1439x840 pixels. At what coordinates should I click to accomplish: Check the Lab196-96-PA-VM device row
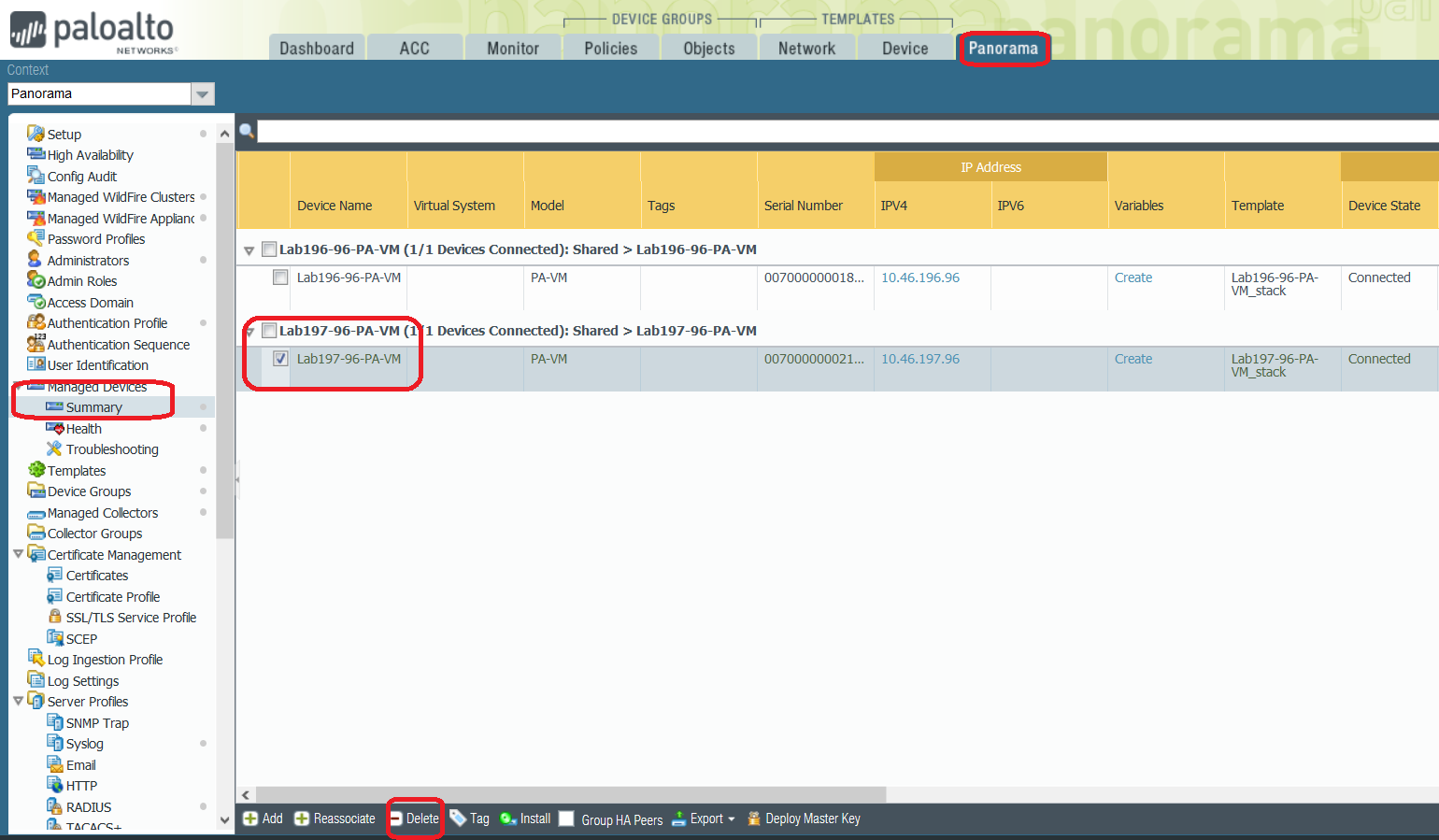(x=280, y=278)
